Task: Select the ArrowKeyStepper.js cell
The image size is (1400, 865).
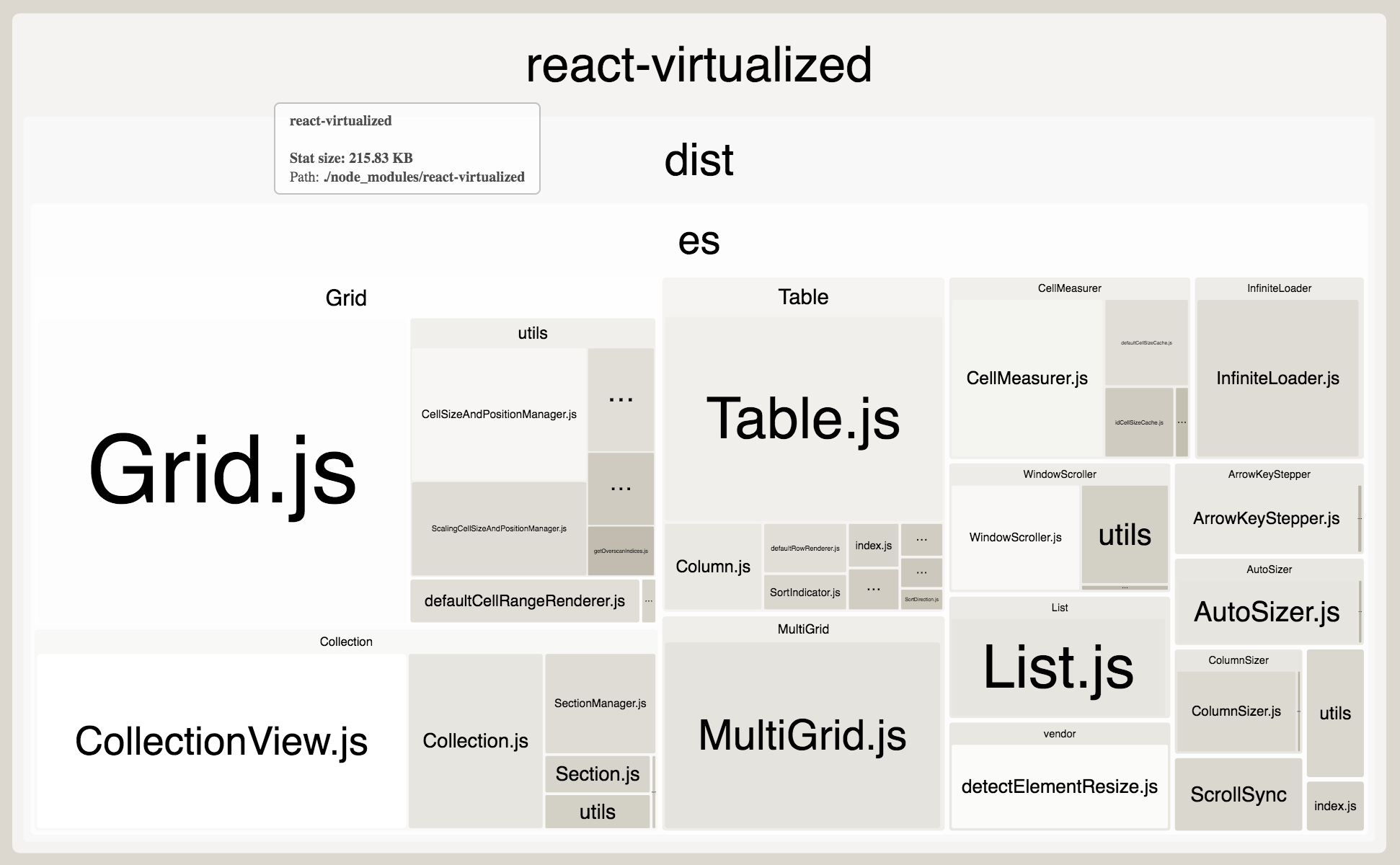Action: click(x=1266, y=518)
